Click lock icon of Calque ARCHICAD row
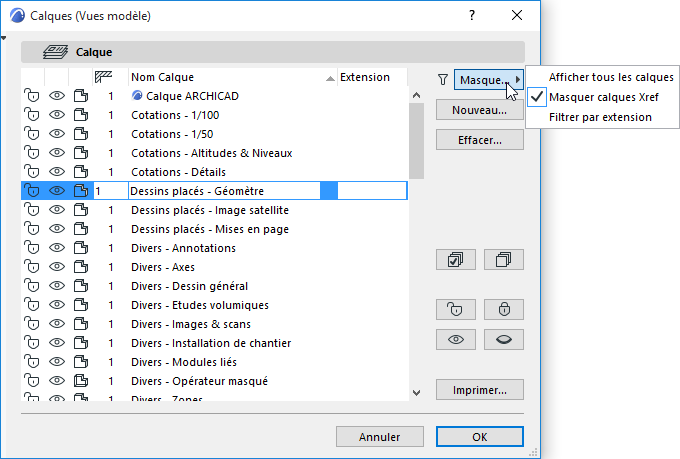Screen dimensions: 680x459 coord(32,96)
